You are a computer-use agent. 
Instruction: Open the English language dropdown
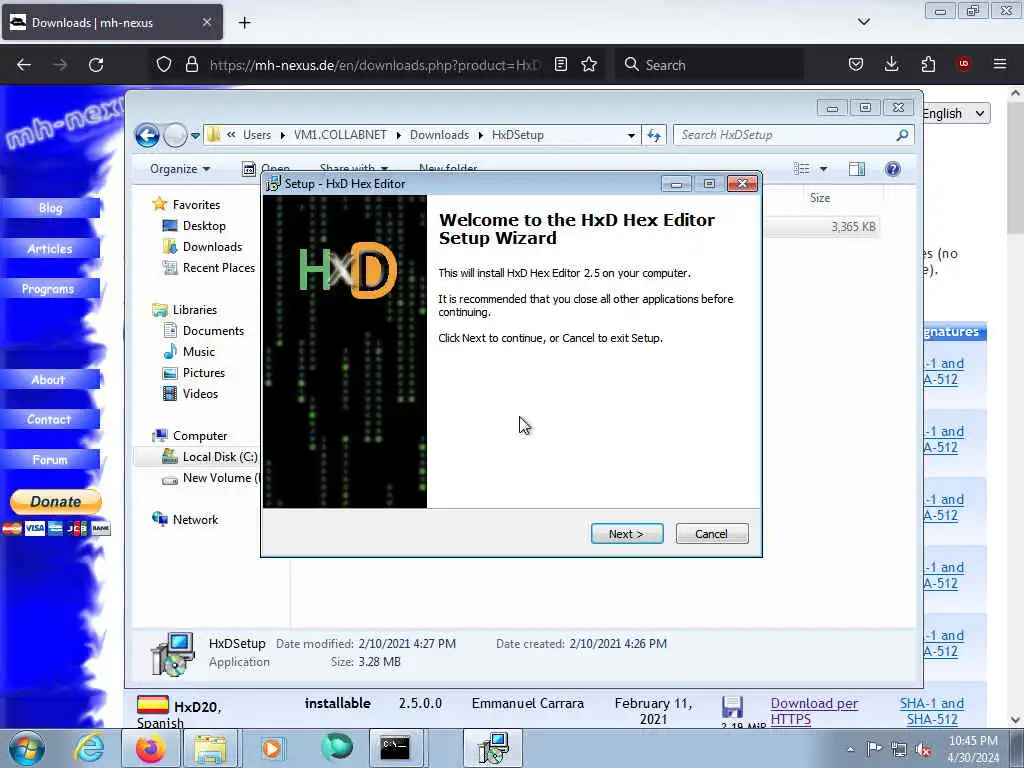(955, 114)
